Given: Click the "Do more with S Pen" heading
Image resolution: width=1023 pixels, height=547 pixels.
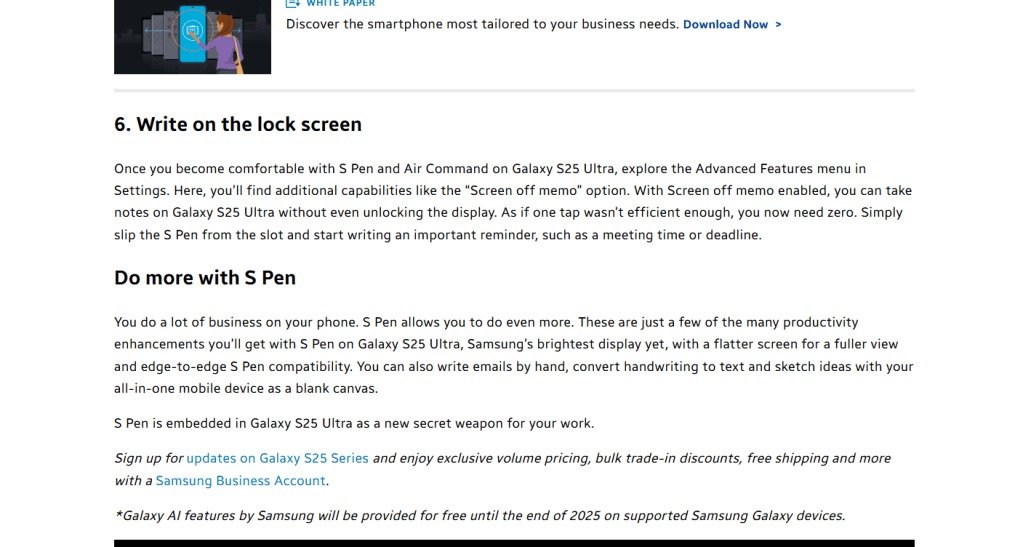Looking at the screenshot, I should pyautogui.click(x=205, y=277).
